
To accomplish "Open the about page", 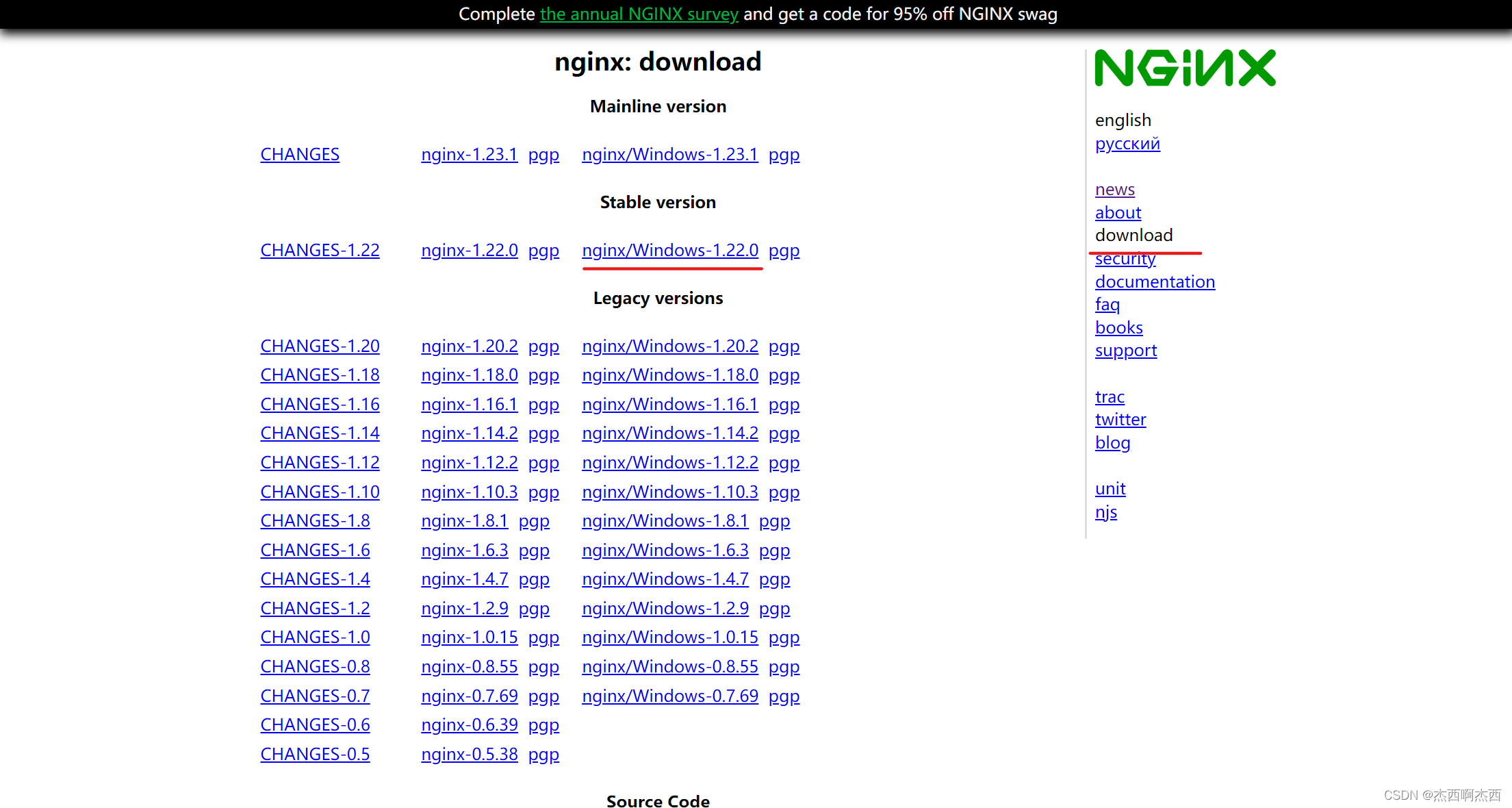I will [x=1118, y=213].
